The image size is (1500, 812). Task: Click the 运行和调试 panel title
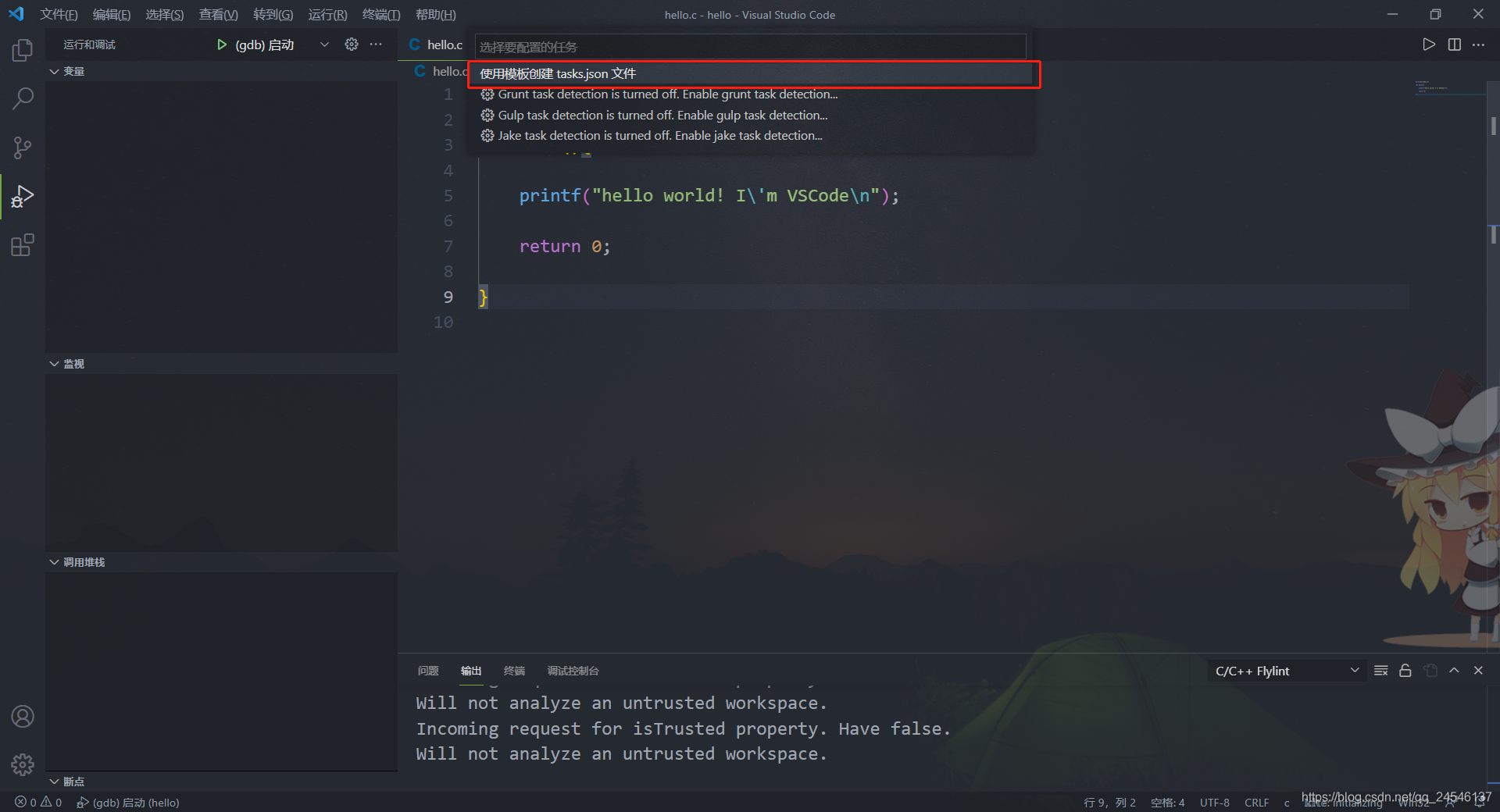point(90,45)
